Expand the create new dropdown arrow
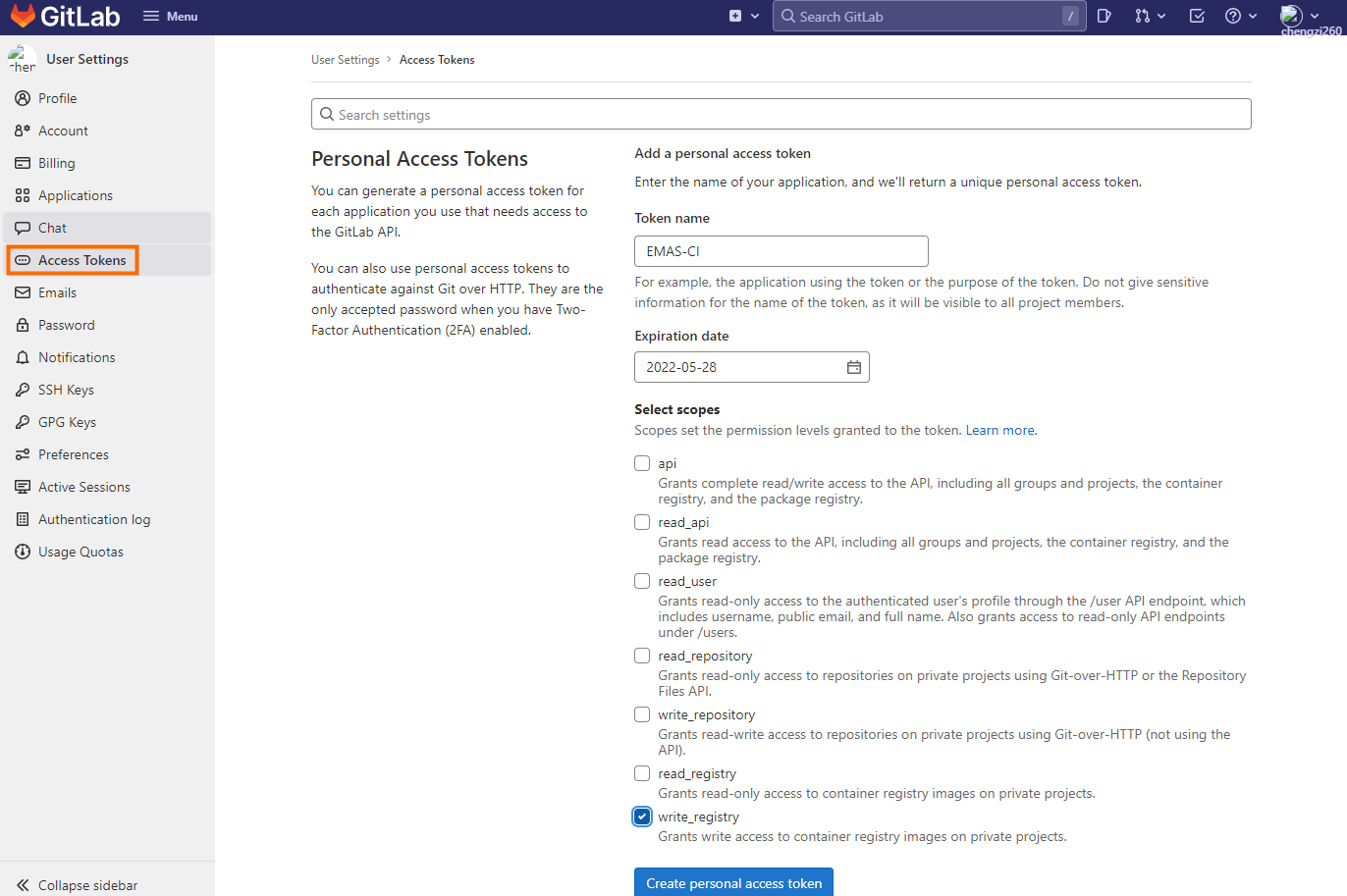This screenshot has width=1347, height=896. coord(755,16)
